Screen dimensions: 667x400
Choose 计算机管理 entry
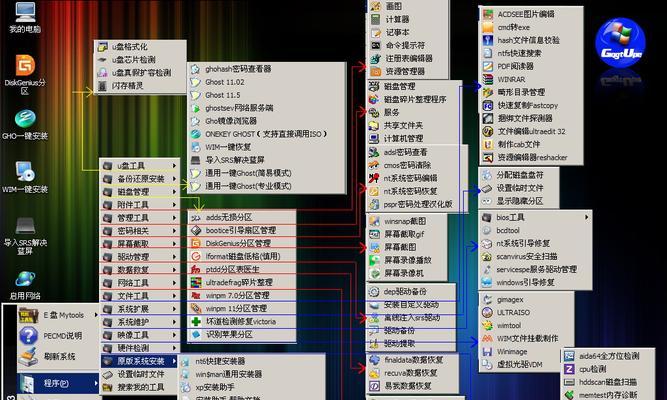point(413,139)
